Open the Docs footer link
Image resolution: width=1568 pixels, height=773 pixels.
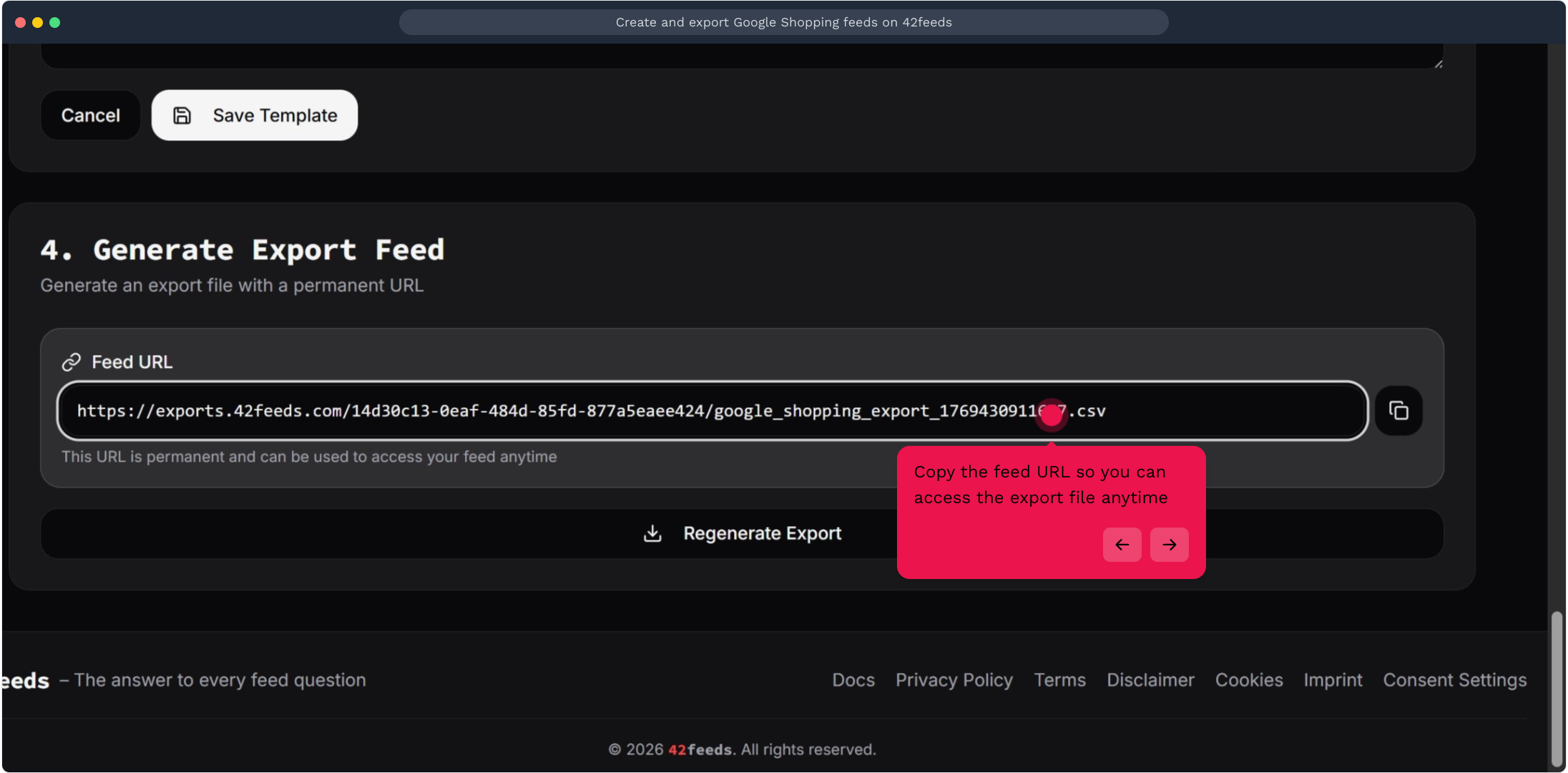tap(853, 680)
